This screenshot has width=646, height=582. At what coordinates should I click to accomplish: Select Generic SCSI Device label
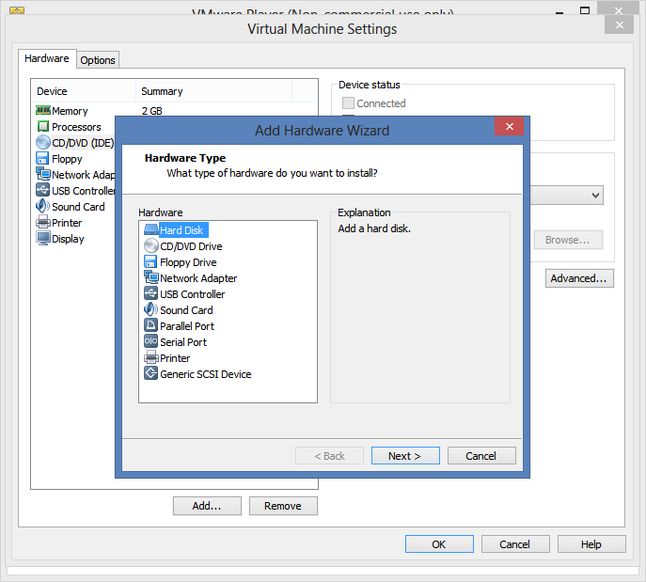206,374
